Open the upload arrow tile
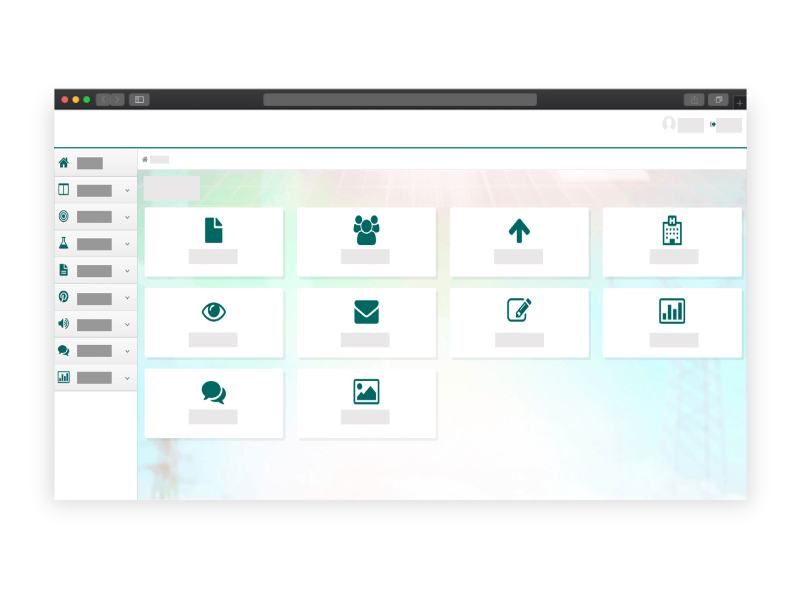Viewport: 800px width, 600px height. click(x=518, y=241)
